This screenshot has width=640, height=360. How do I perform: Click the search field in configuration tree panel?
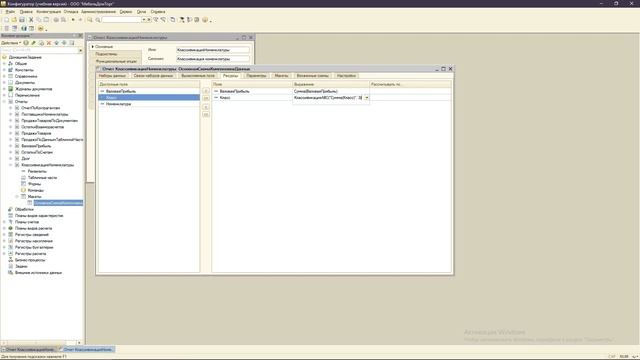[x=40, y=50]
